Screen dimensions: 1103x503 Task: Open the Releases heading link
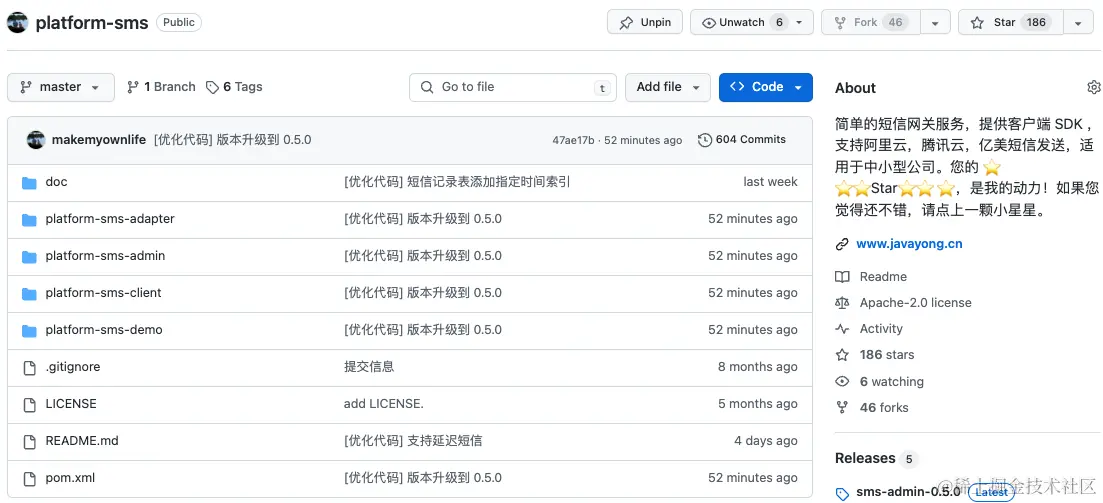click(x=865, y=459)
